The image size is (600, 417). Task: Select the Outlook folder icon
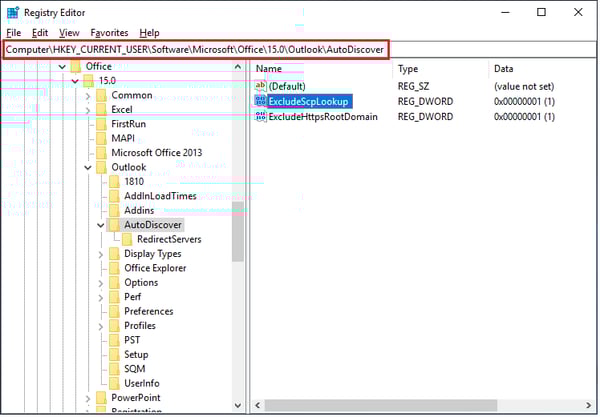pyautogui.click(x=101, y=167)
